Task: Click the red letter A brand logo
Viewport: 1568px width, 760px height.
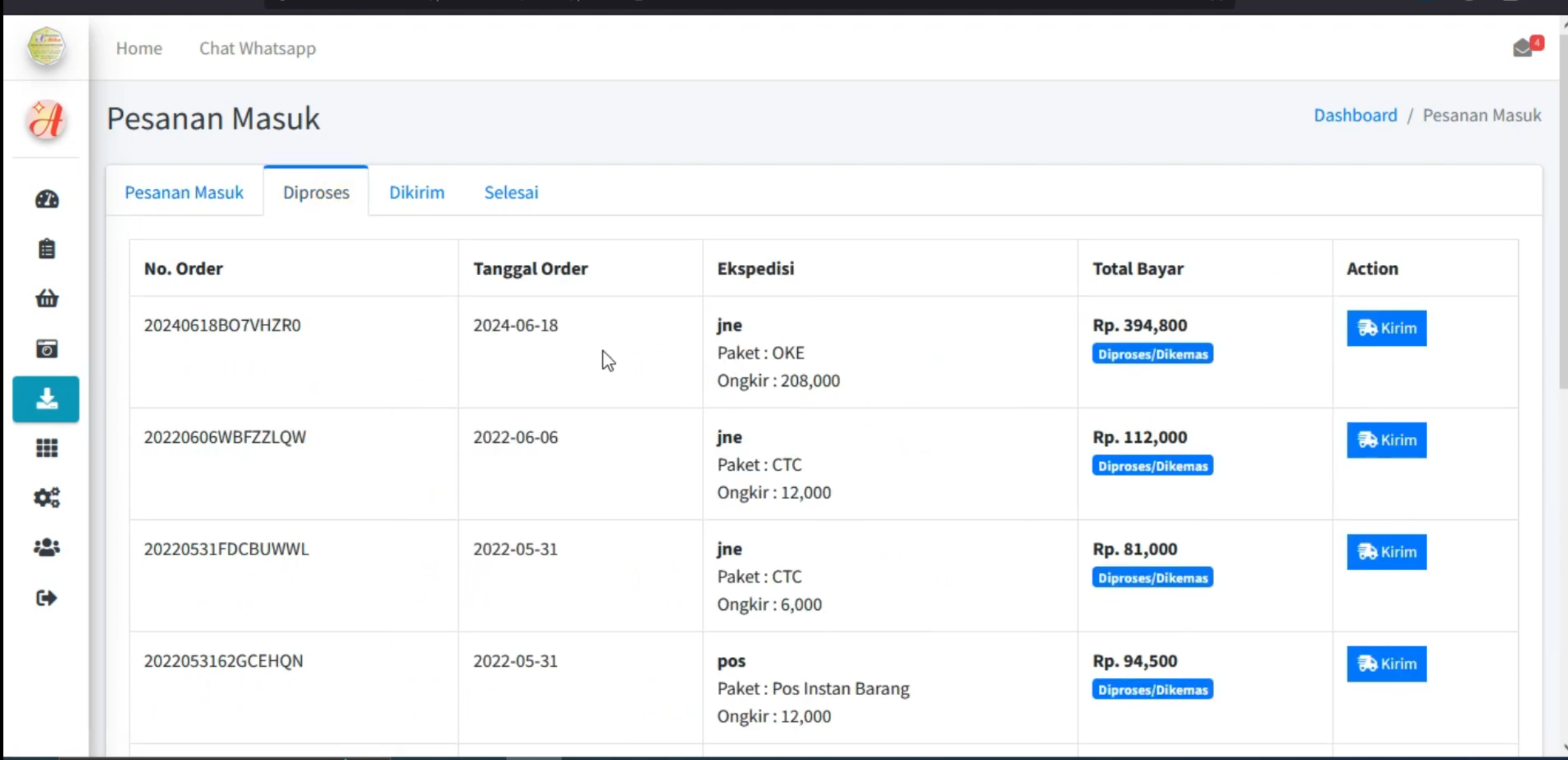Action: pos(46,119)
